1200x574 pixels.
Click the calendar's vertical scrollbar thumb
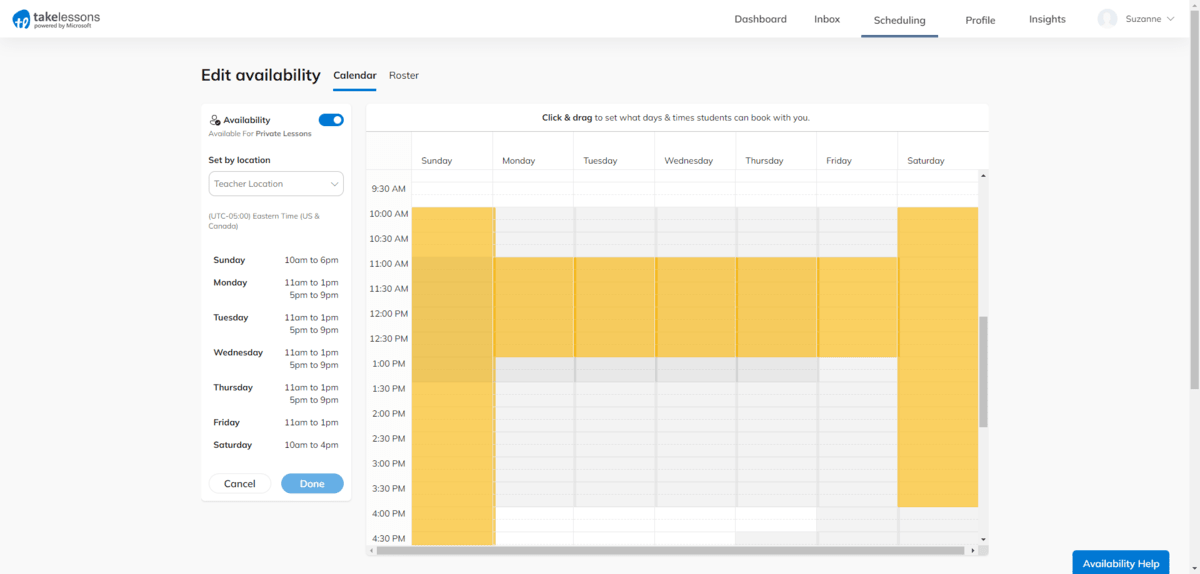(983, 372)
